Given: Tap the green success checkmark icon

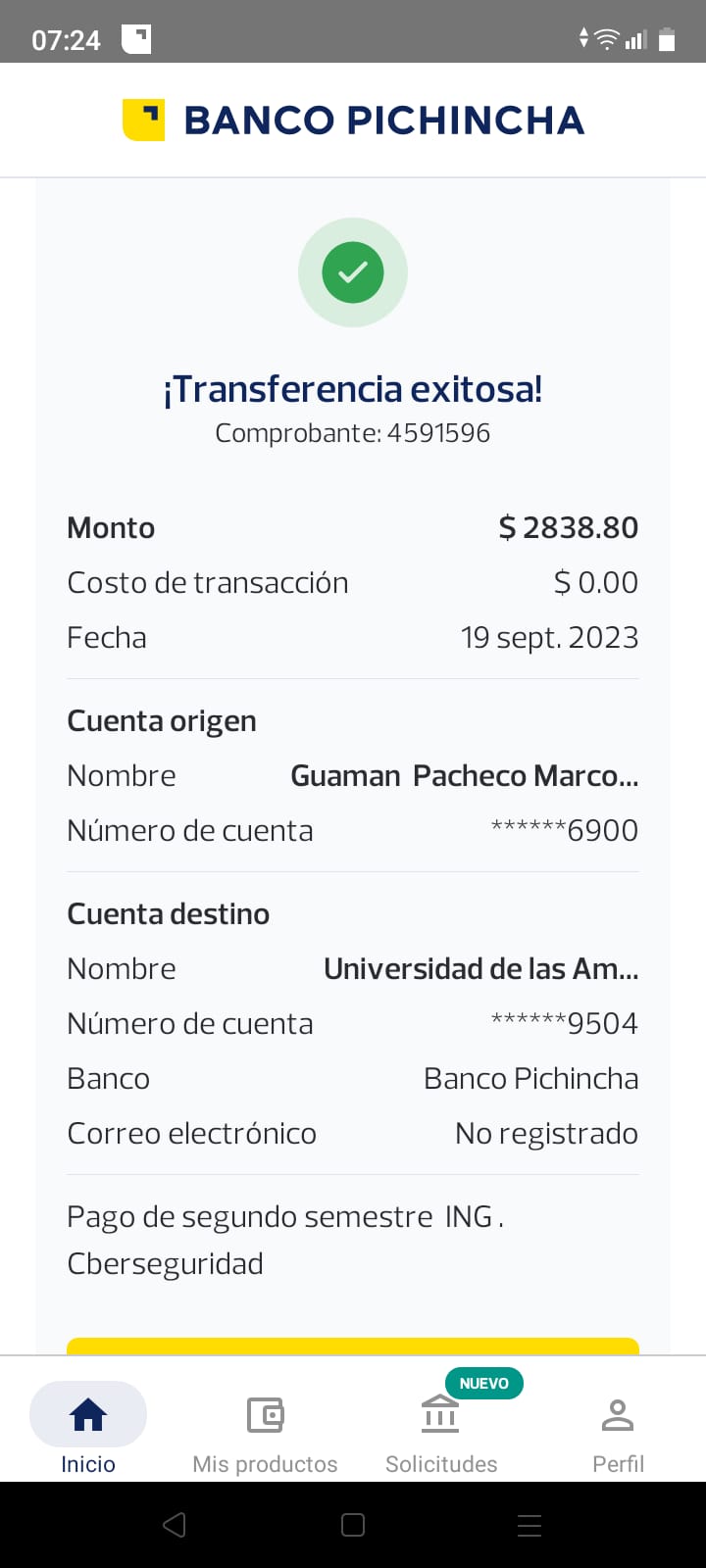Looking at the screenshot, I should point(353,272).
